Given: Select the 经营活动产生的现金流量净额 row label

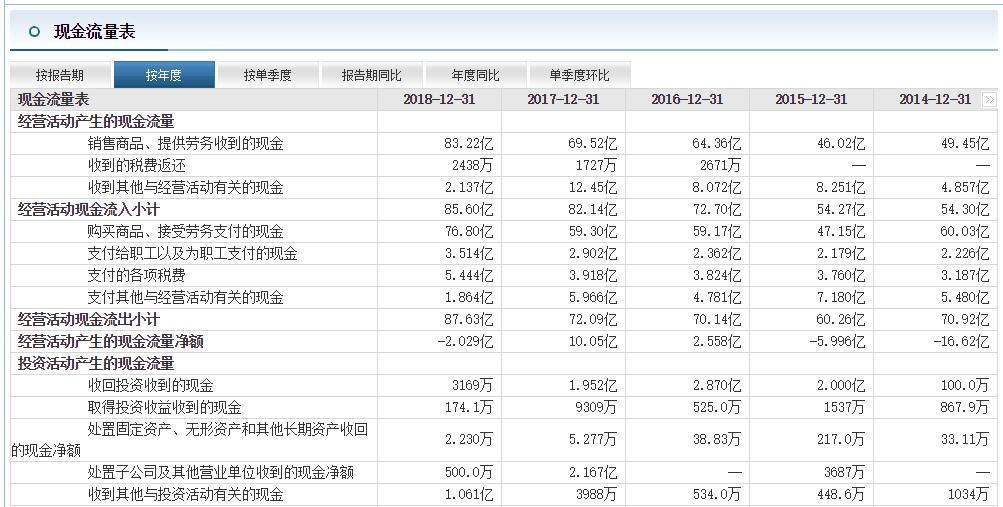Looking at the screenshot, I should pos(111,341).
